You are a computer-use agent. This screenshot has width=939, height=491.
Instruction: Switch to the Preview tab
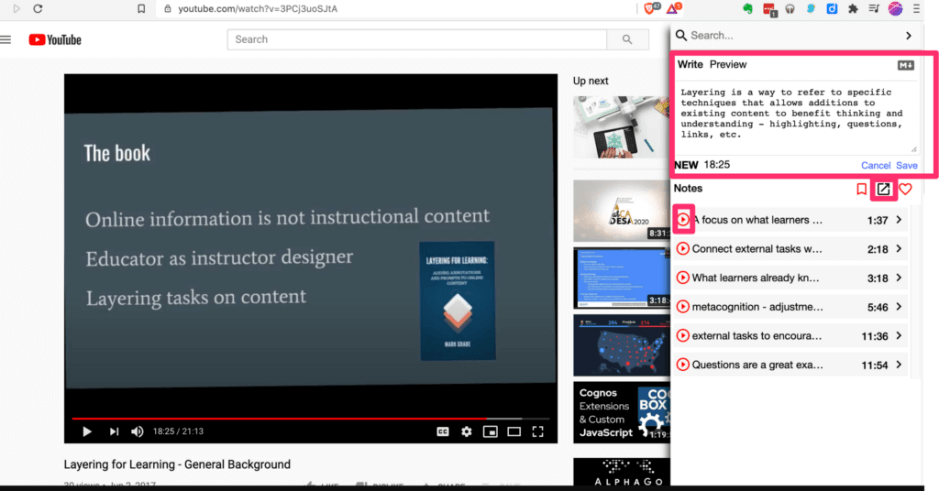728,65
